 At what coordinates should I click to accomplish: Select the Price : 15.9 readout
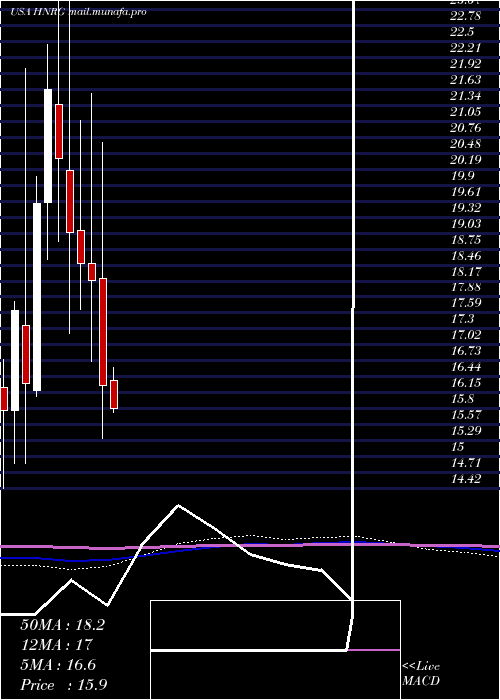point(63,685)
